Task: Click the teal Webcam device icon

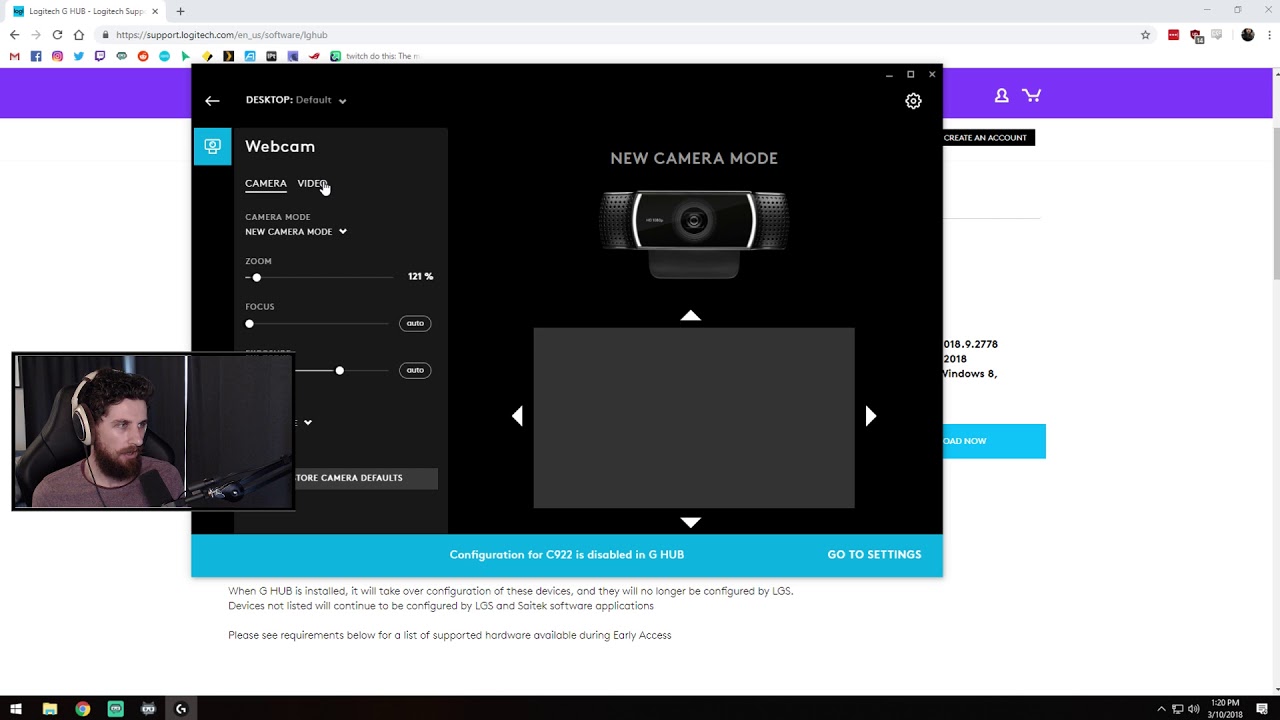Action: click(x=212, y=146)
